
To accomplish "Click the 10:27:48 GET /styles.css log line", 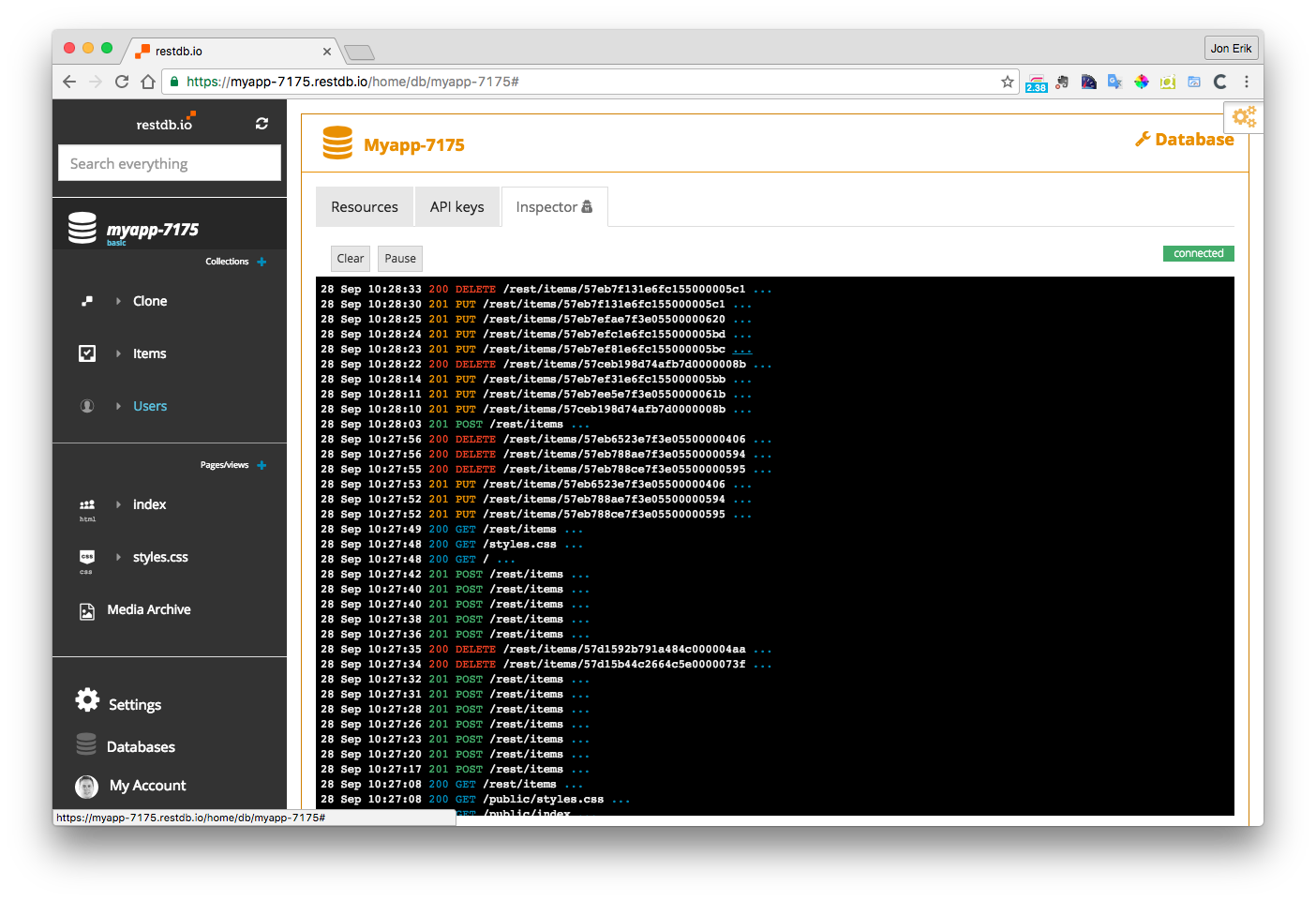I will 452,545.
